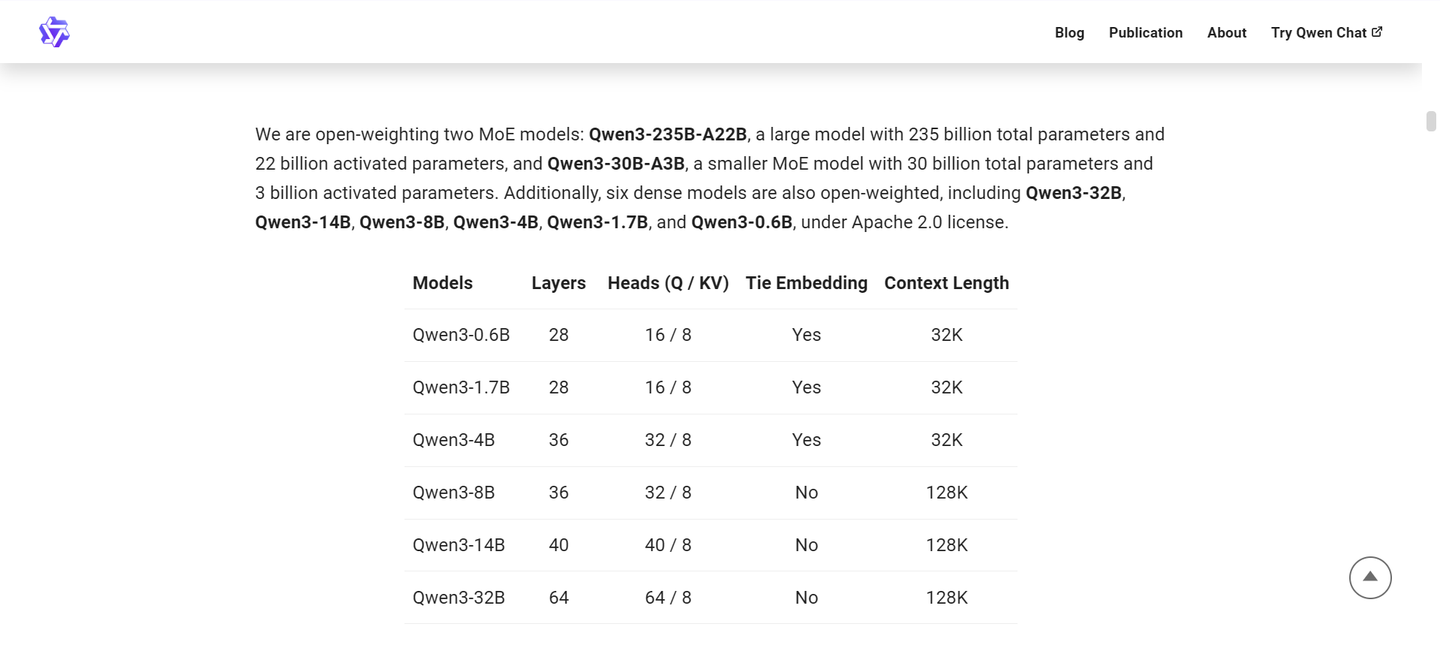Open the Try Qwen Chat link
1440x654 pixels.
(1318, 33)
